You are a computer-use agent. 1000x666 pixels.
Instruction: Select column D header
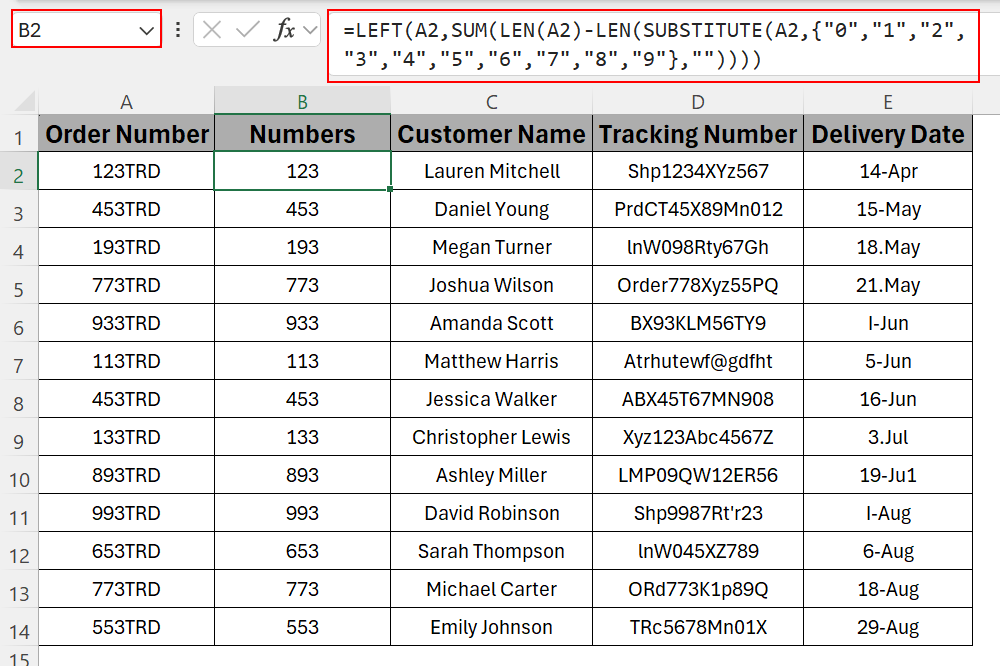[x=697, y=101]
